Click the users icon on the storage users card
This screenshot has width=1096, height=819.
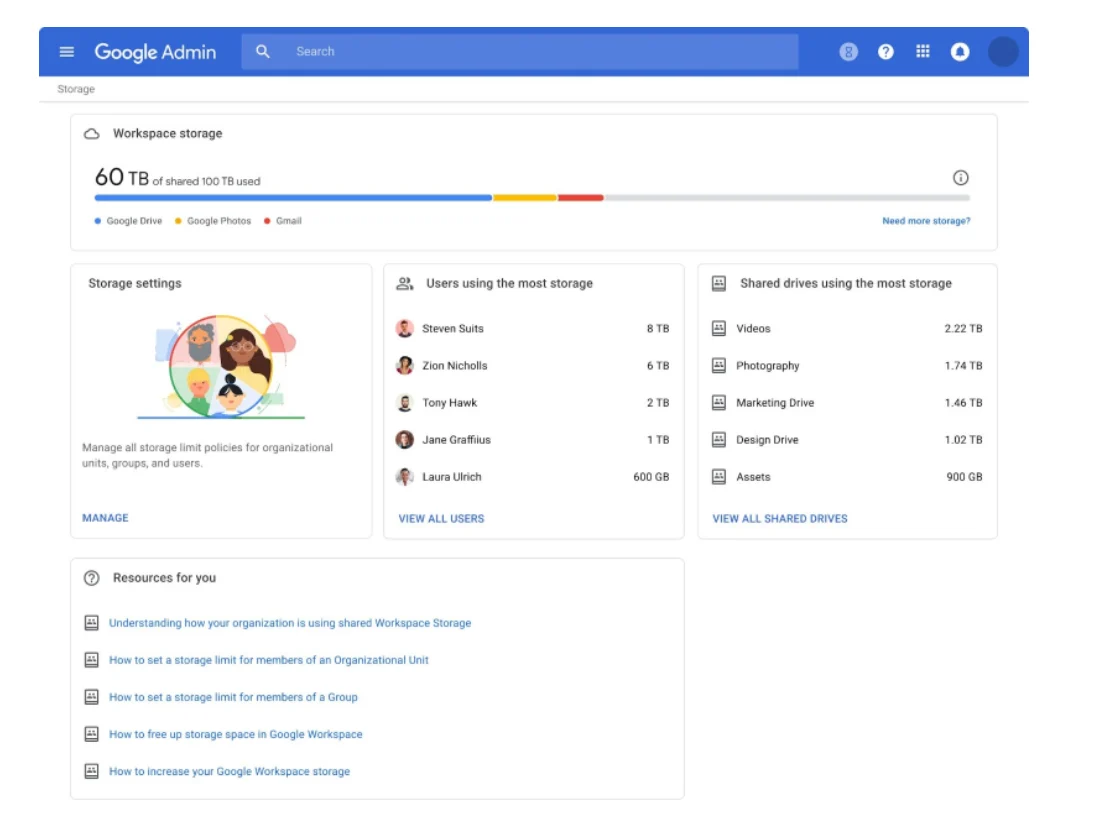[404, 283]
